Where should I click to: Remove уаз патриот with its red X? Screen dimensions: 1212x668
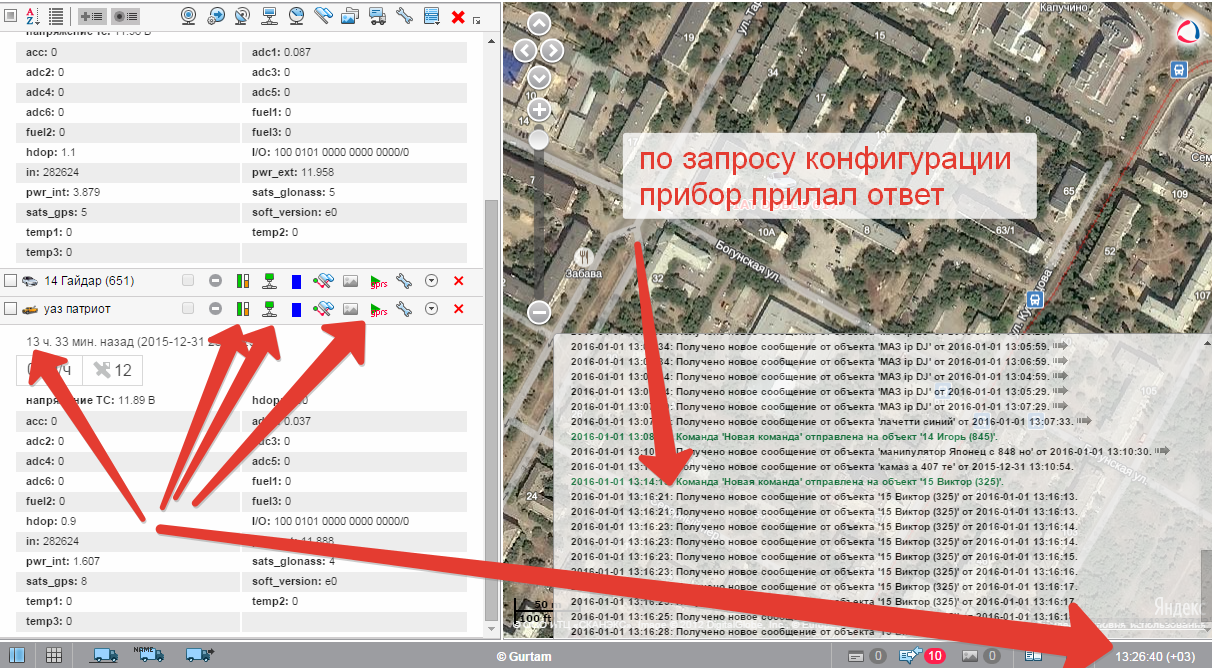tap(458, 309)
